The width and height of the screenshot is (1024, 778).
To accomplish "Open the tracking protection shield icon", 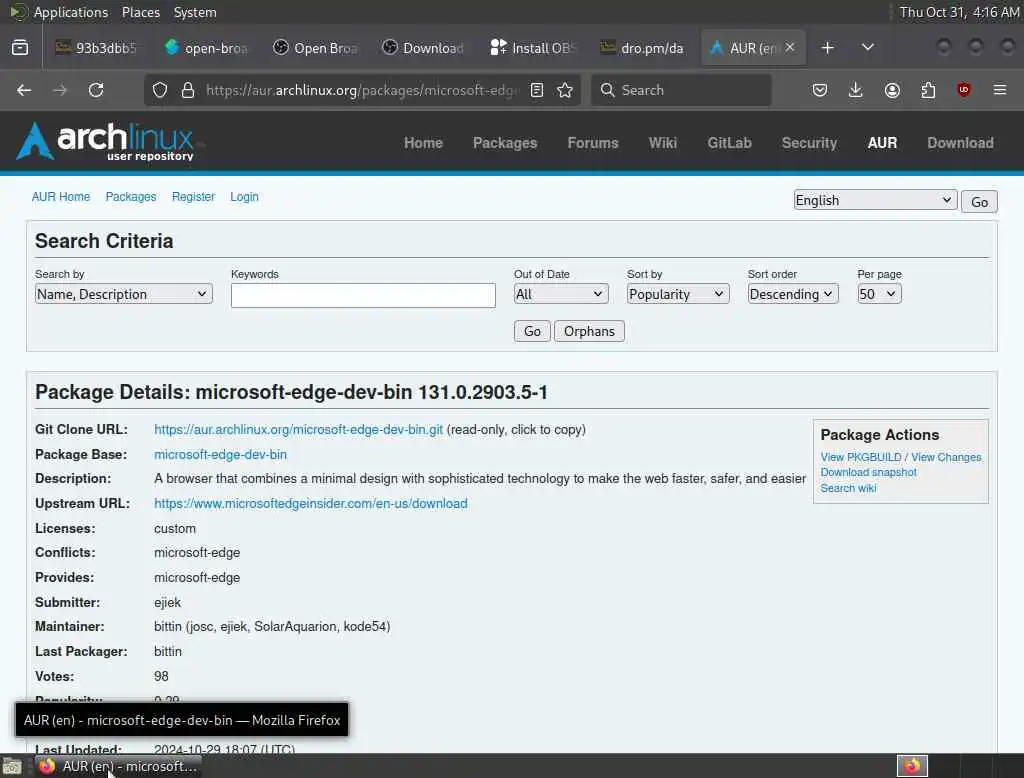I will 160,90.
